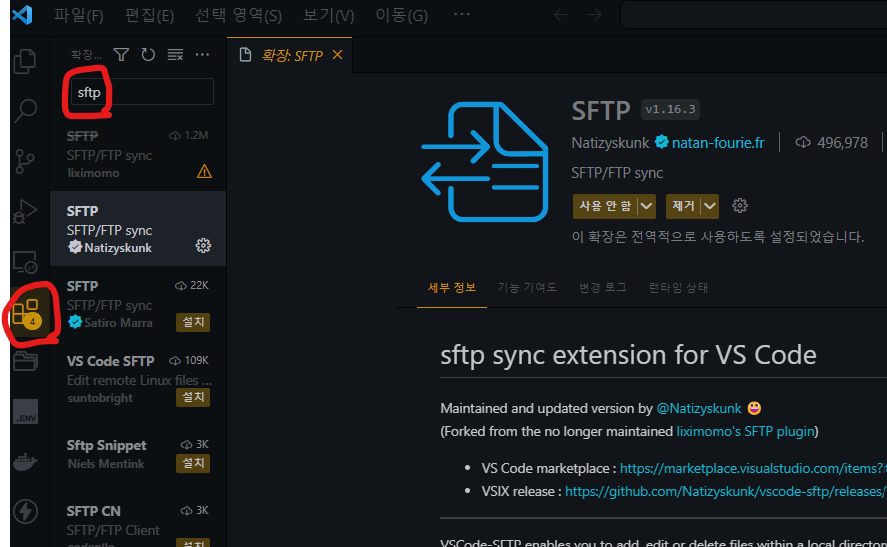The width and height of the screenshot is (887, 547).
Task: Filter extensions with the funnel icon
Action: pos(121,54)
